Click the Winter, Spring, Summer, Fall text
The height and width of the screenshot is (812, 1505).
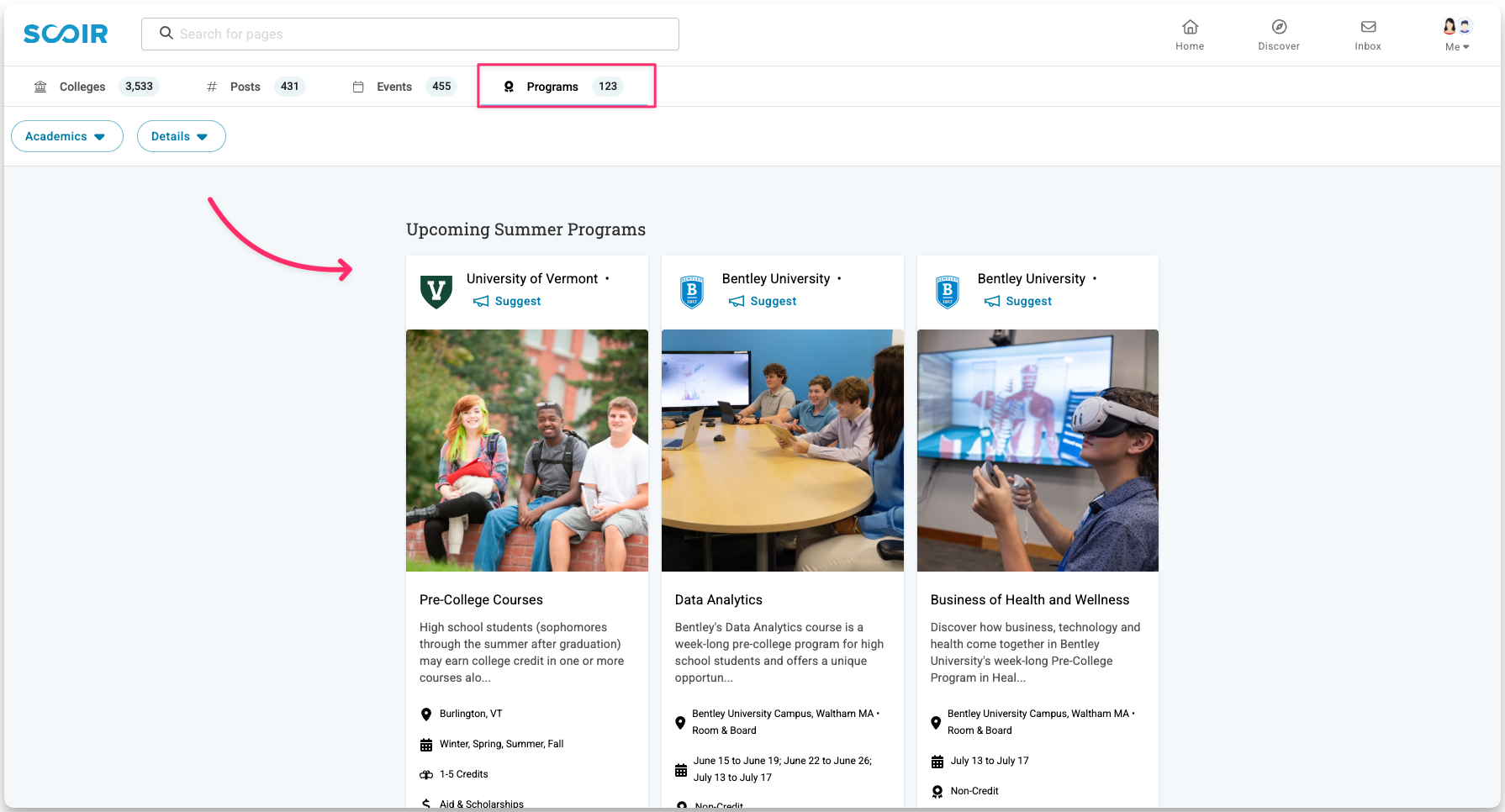(x=502, y=744)
